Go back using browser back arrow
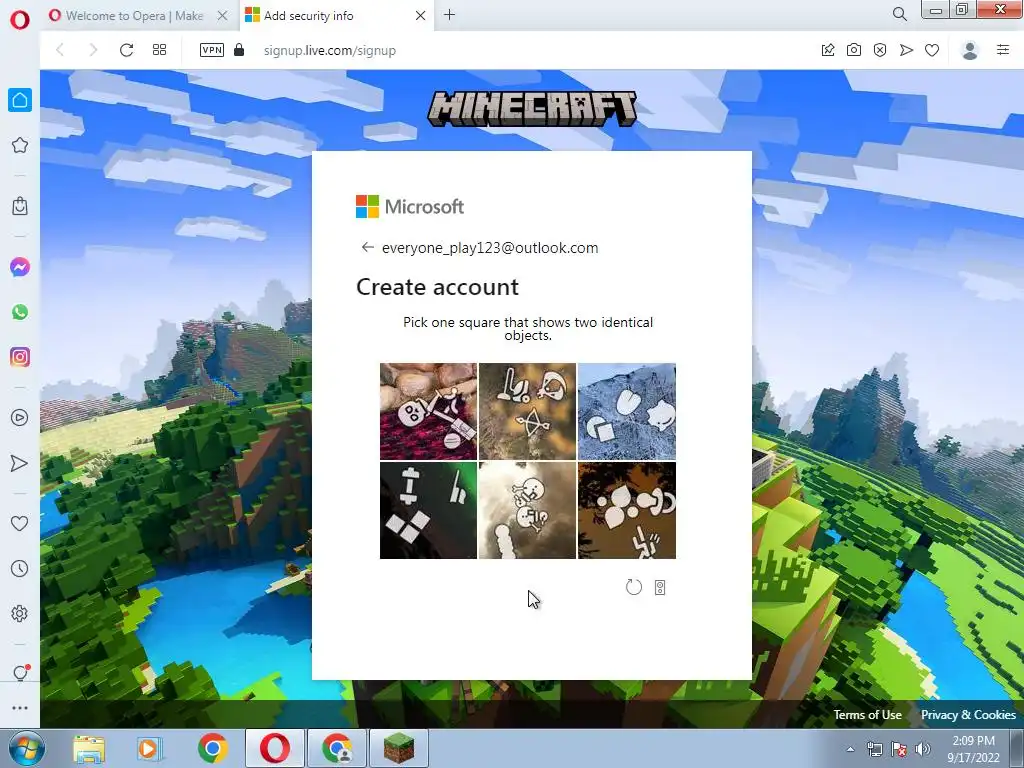 point(60,50)
